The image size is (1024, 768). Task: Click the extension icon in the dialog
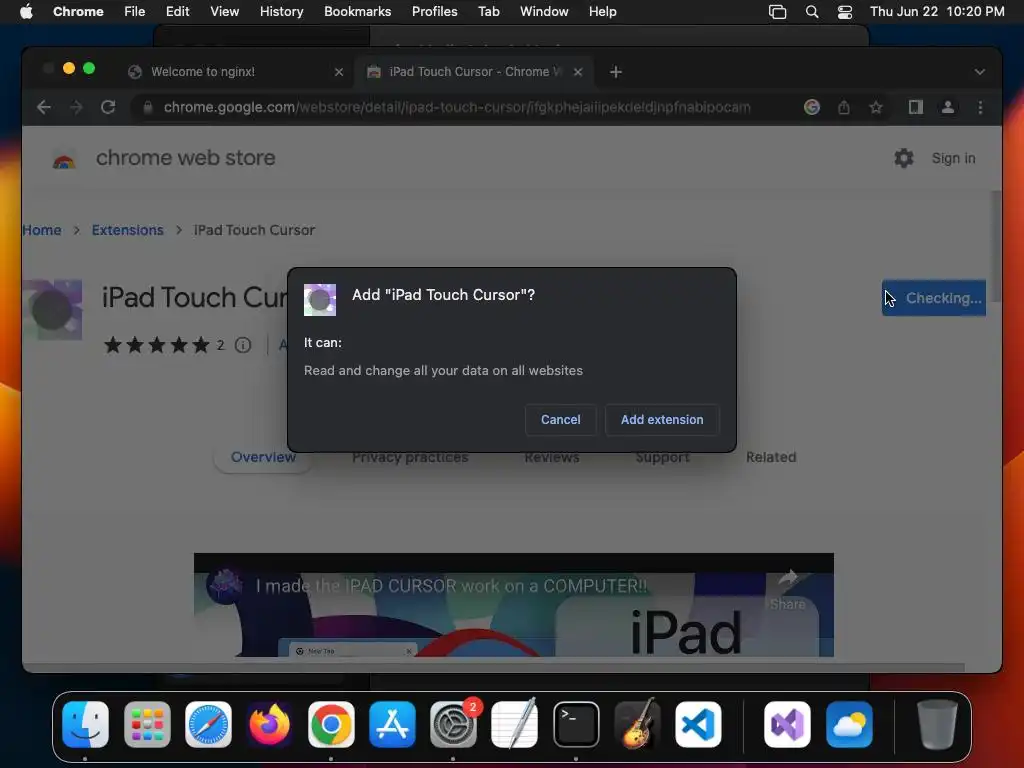320,300
